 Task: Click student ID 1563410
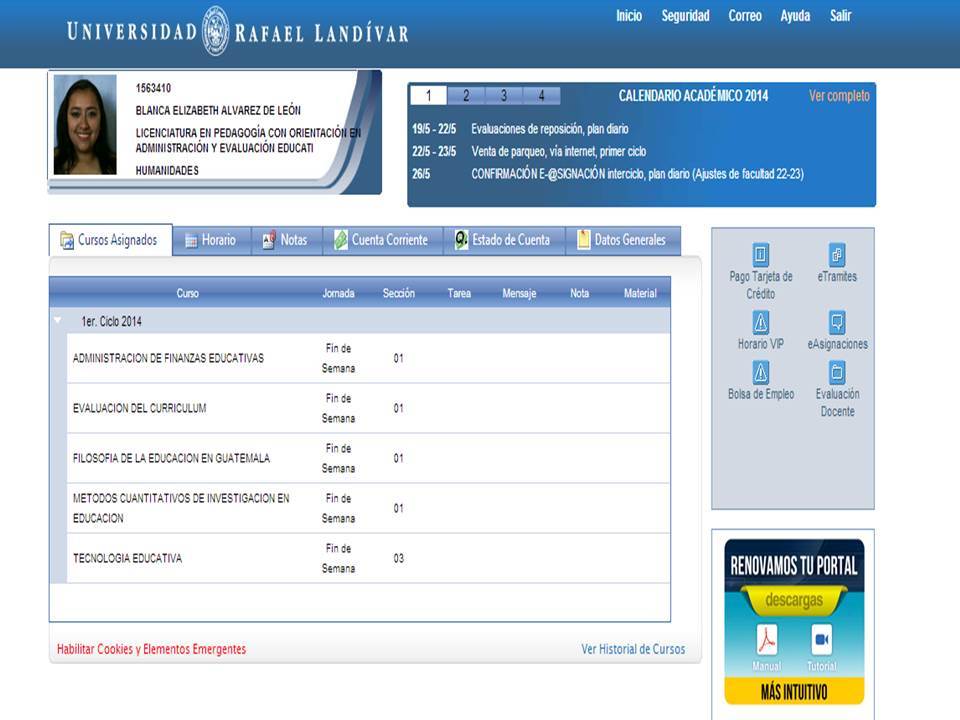point(153,88)
